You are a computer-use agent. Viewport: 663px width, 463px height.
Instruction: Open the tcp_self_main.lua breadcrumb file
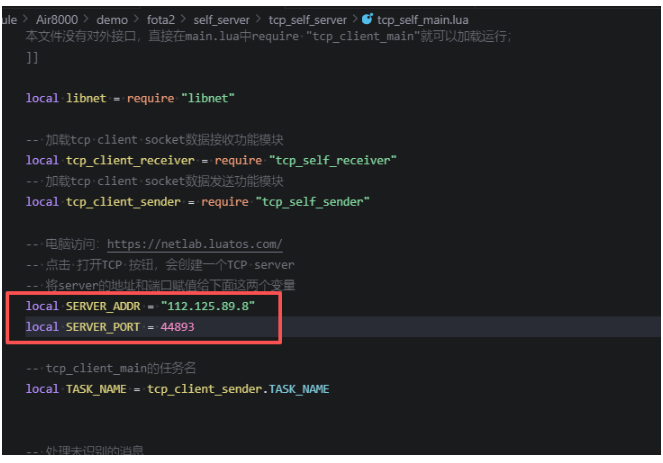[422, 19]
